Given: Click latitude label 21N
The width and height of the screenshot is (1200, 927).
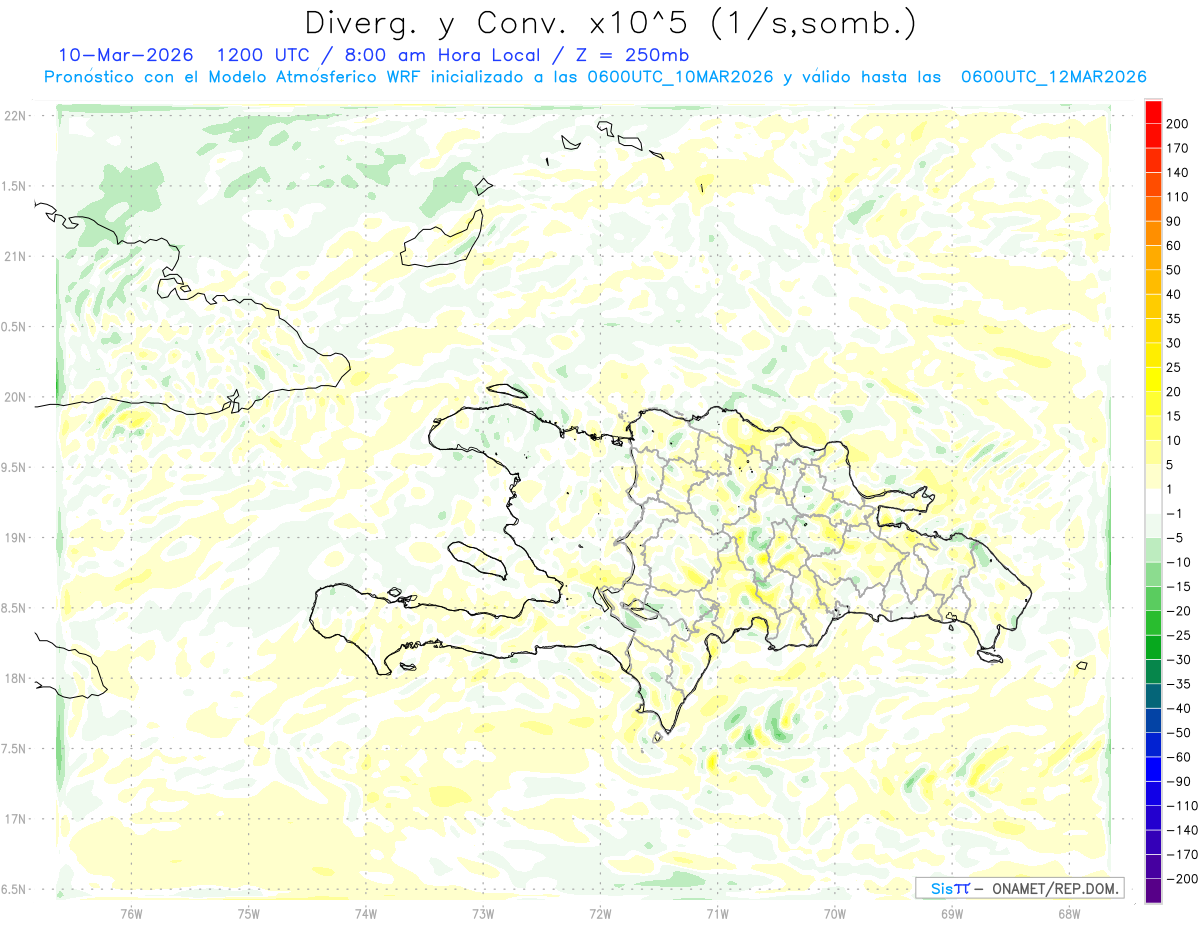Looking at the screenshot, I should point(15,256).
